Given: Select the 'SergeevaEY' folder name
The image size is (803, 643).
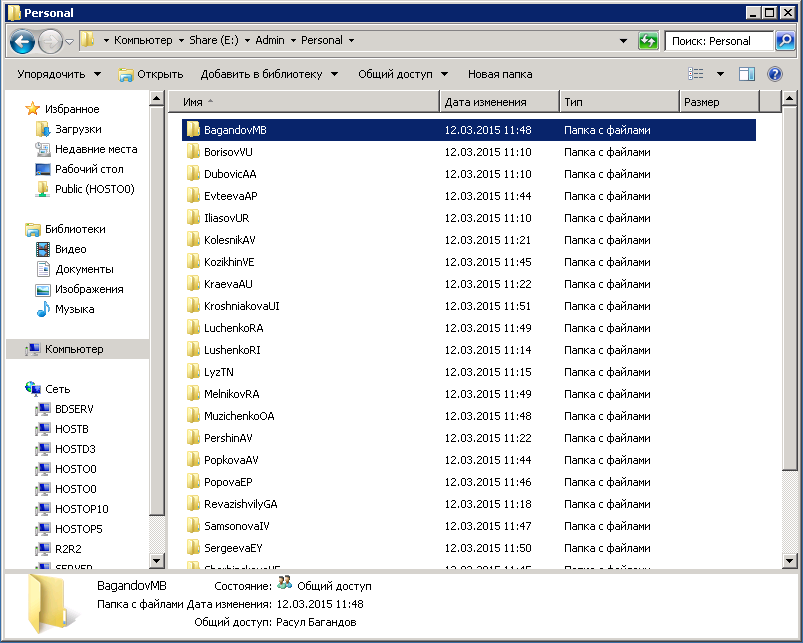Looking at the screenshot, I should pos(233,548).
